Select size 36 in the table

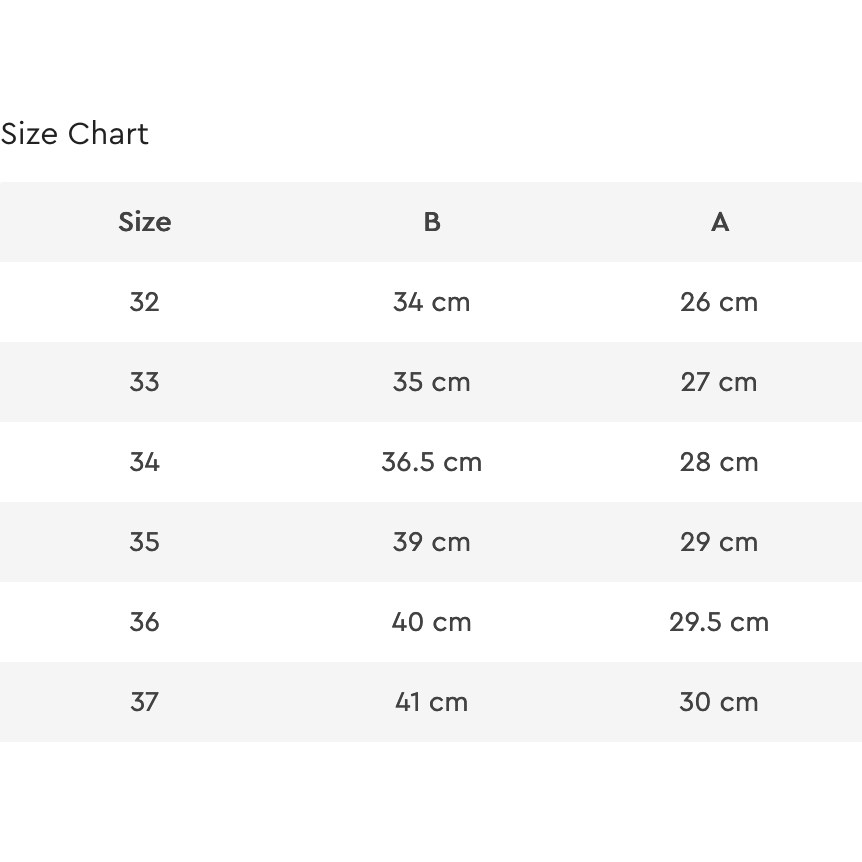click(x=144, y=622)
